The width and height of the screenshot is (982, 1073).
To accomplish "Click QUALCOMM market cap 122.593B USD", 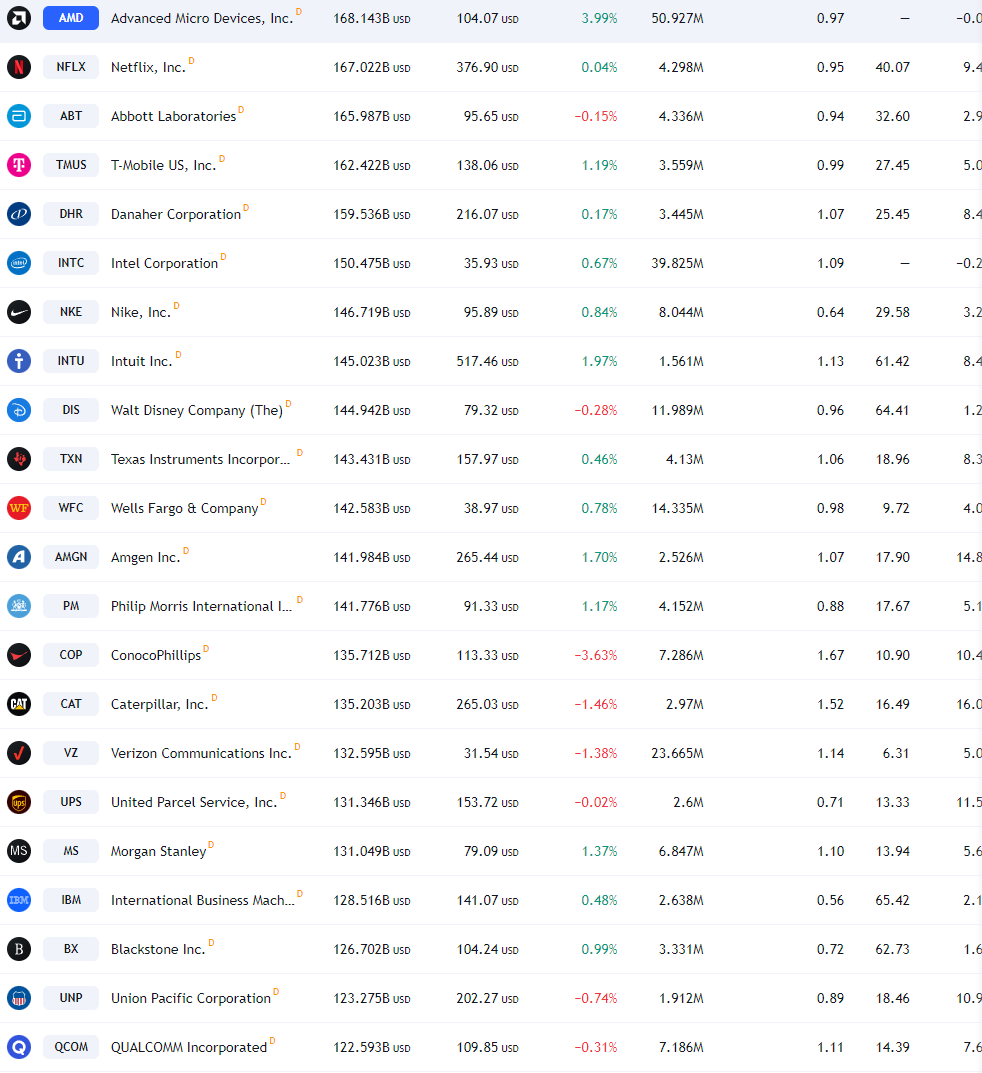I will [x=372, y=1048].
